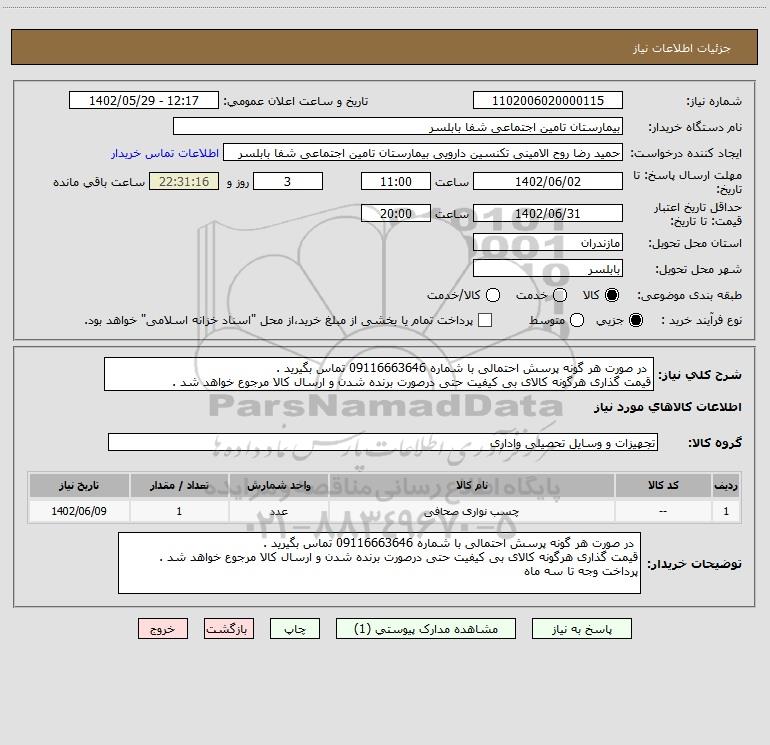This screenshot has height=745, width=770.
Task: Open the اطلاعات تماس خریدار link
Action: (165, 153)
